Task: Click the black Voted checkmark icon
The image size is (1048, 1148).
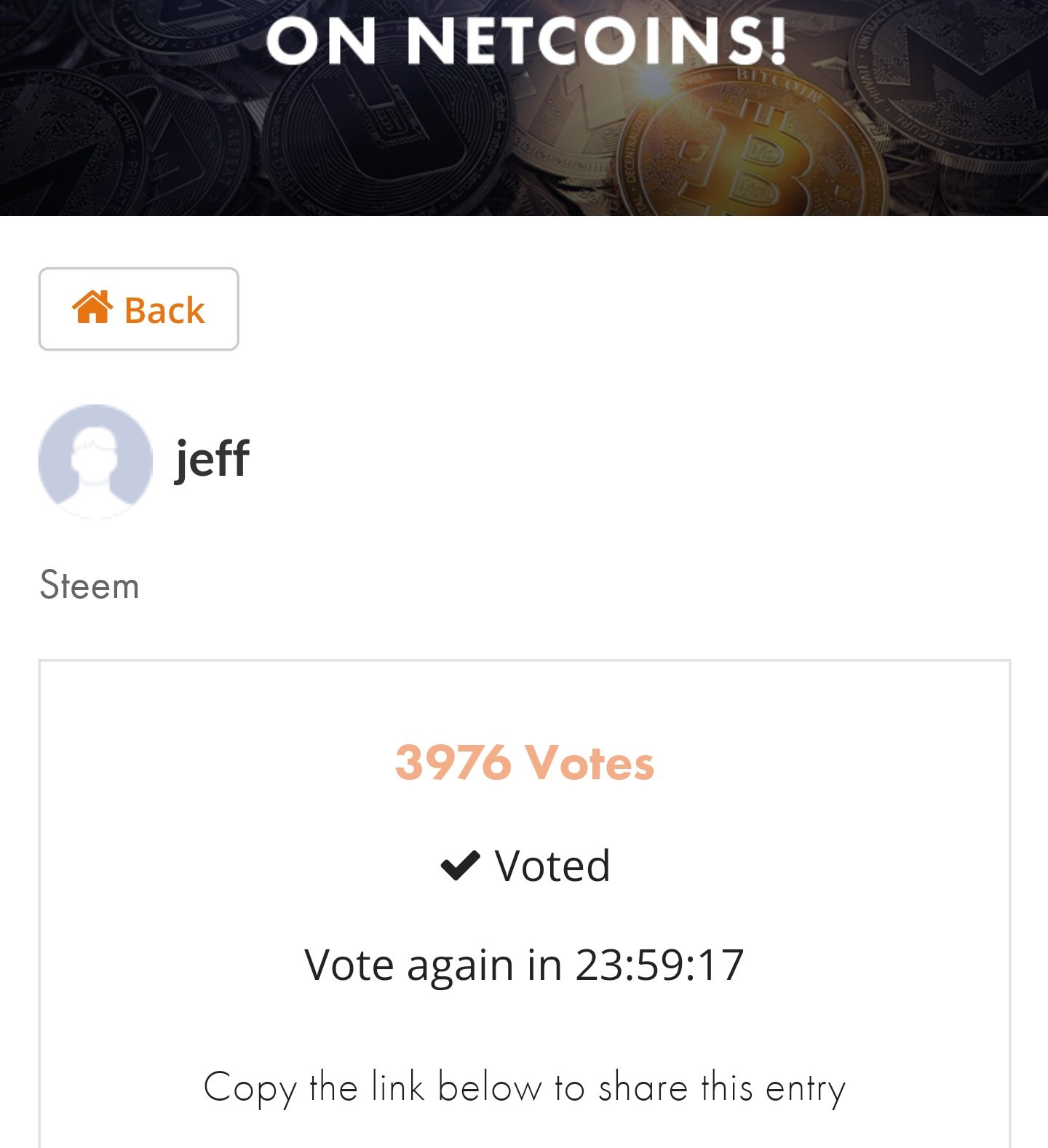Action: [x=460, y=866]
